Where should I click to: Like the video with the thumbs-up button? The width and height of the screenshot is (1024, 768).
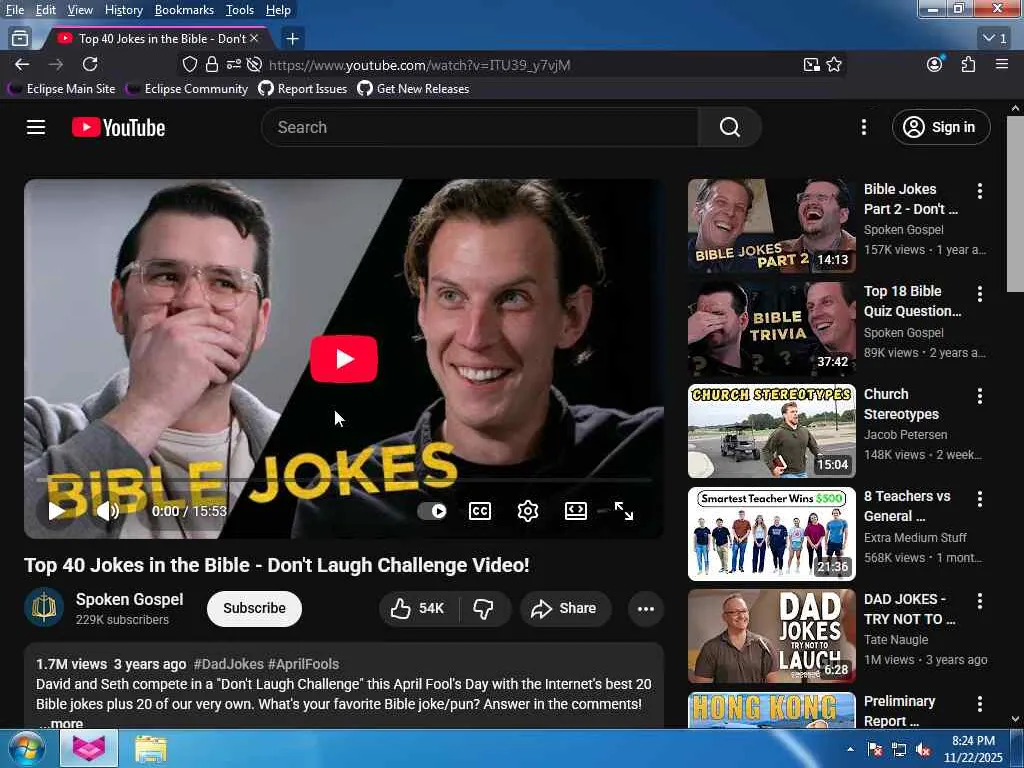point(419,609)
